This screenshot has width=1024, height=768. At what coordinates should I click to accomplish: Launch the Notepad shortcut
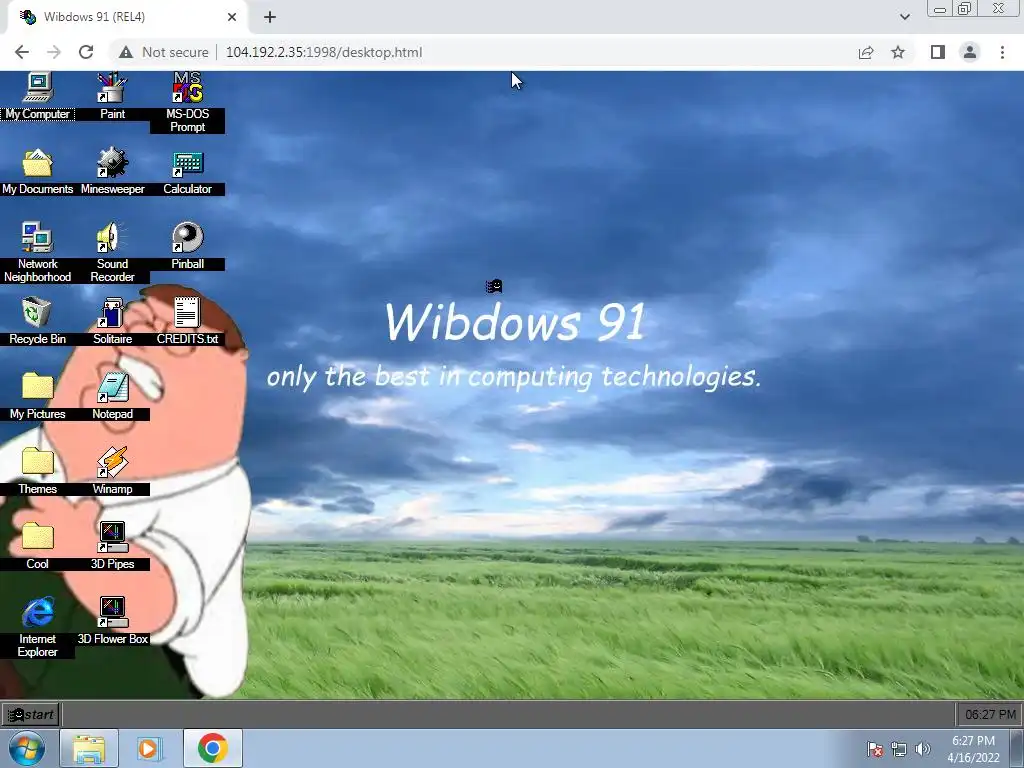(x=112, y=396)
